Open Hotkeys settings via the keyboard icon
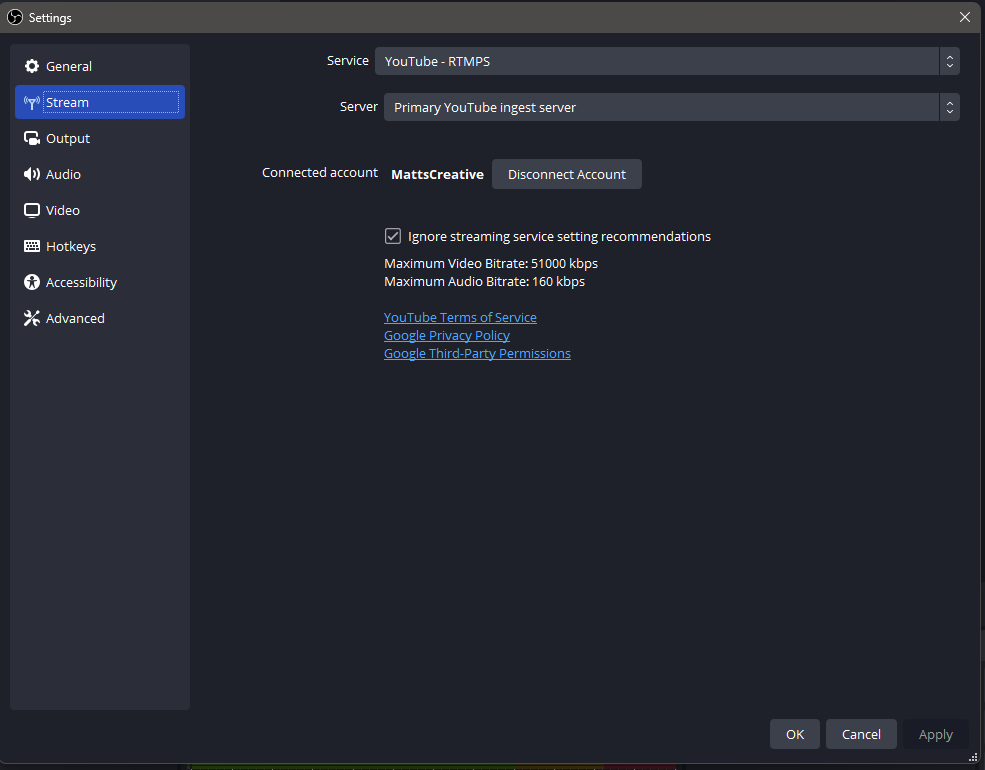Screen dimensions: 985x770 (32, 246)
